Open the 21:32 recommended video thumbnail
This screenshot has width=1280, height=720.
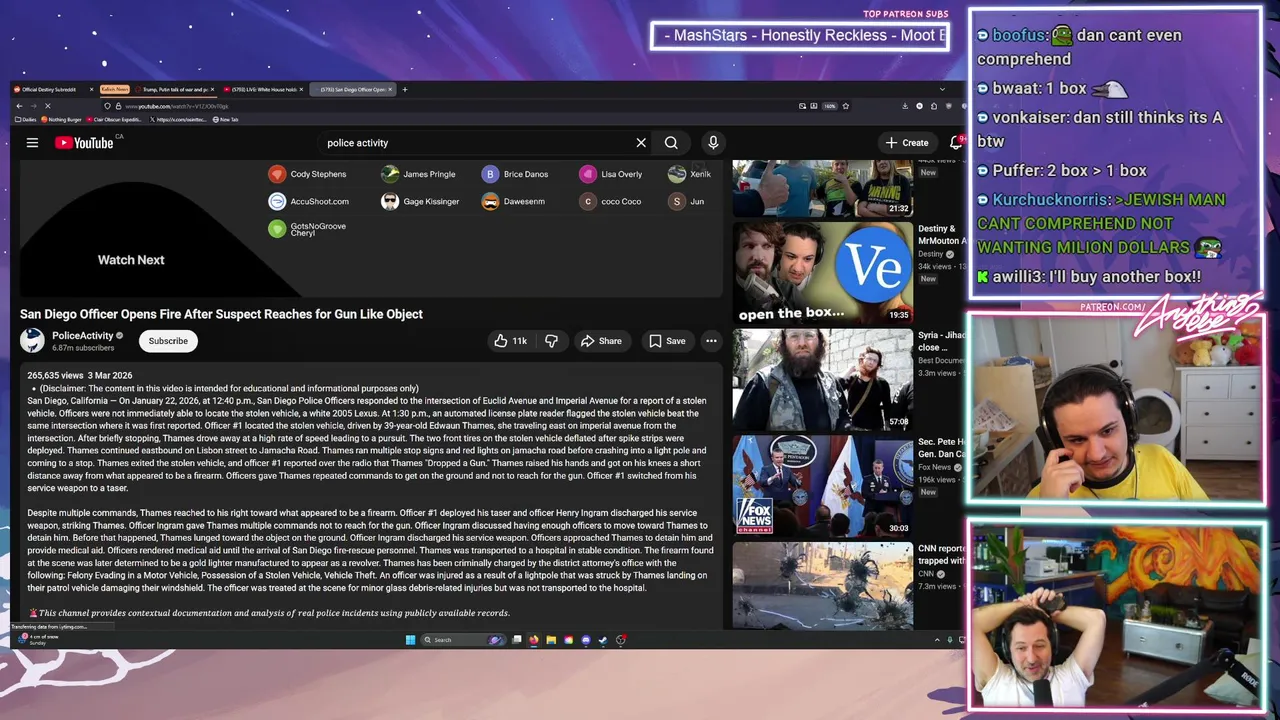[x=823, y=188]
